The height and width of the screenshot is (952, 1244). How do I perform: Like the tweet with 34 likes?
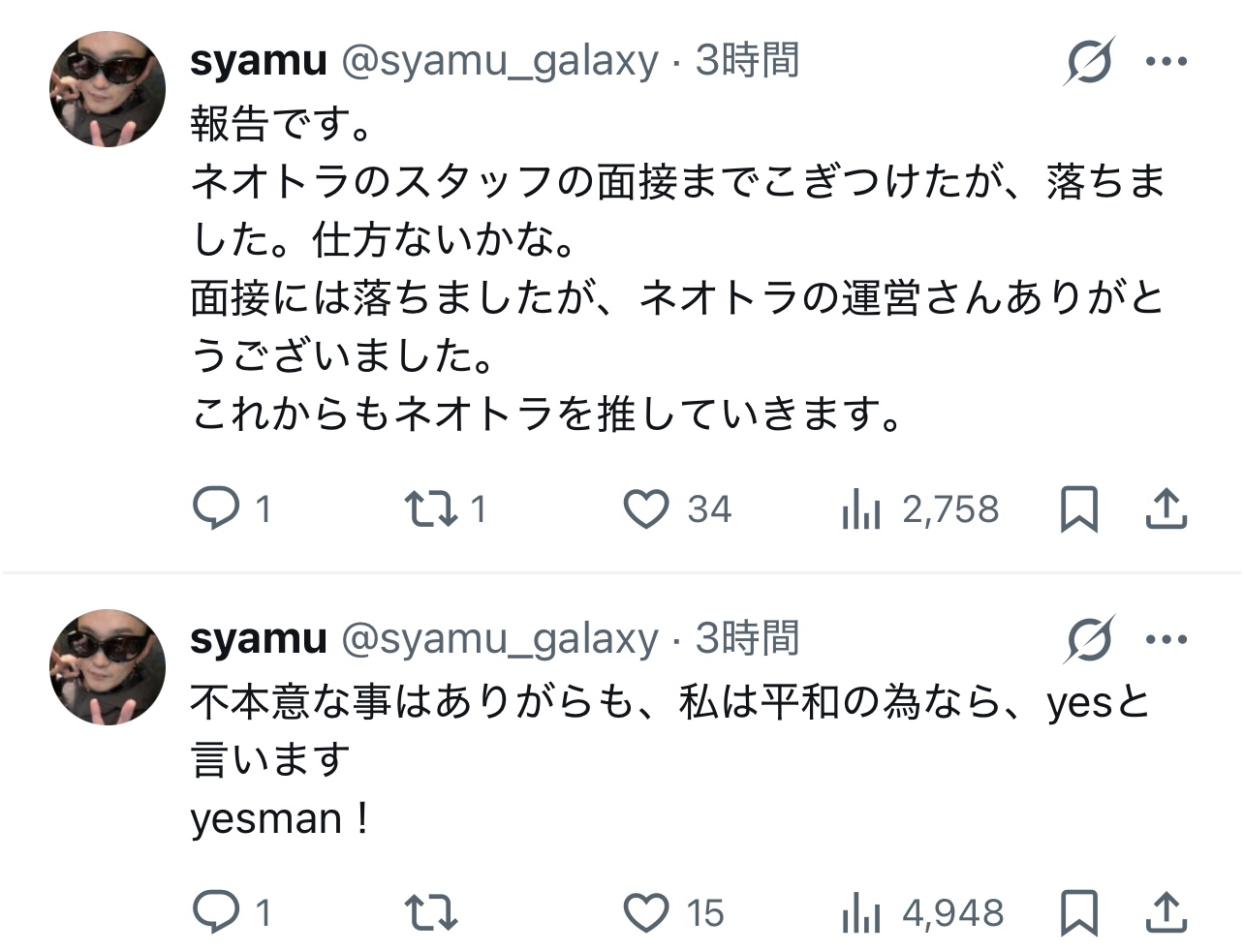[x=646, y=509]
